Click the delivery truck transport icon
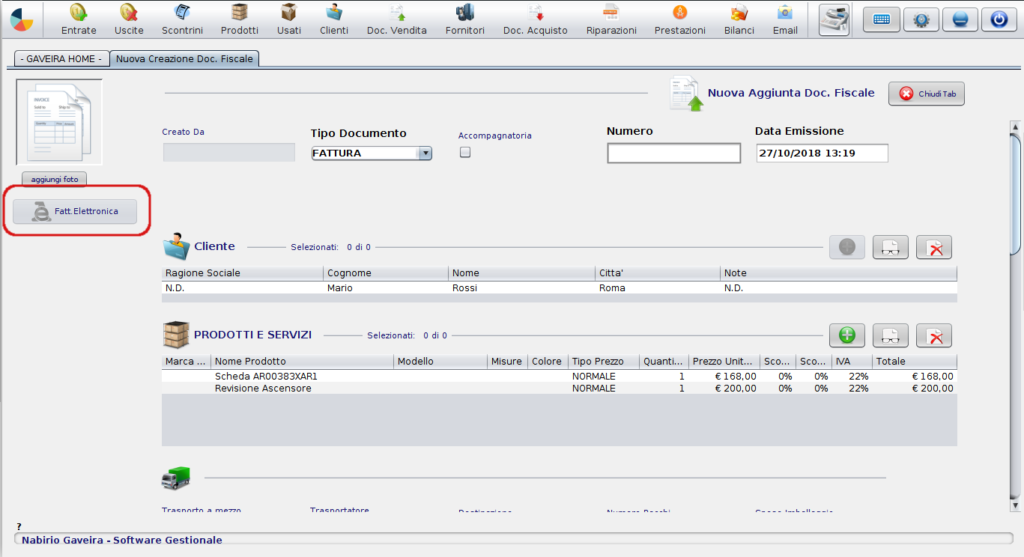Viewport: 1024px width, 557px height. [176, 477]
